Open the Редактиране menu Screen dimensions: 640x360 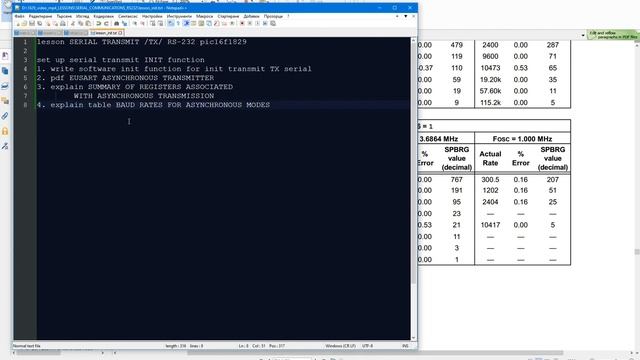pos(40,16)
